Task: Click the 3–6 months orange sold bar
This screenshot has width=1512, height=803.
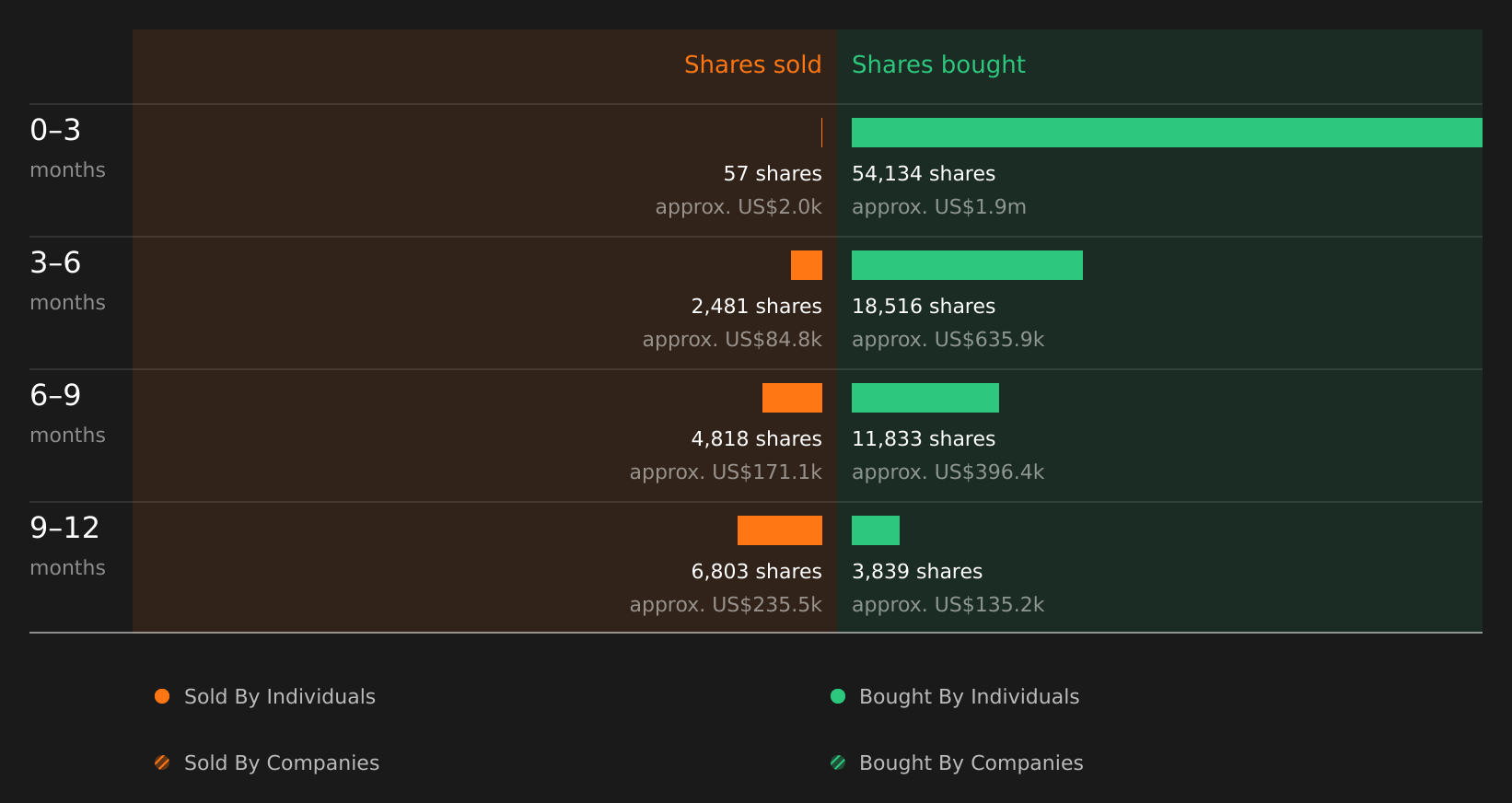Action: 807,265
